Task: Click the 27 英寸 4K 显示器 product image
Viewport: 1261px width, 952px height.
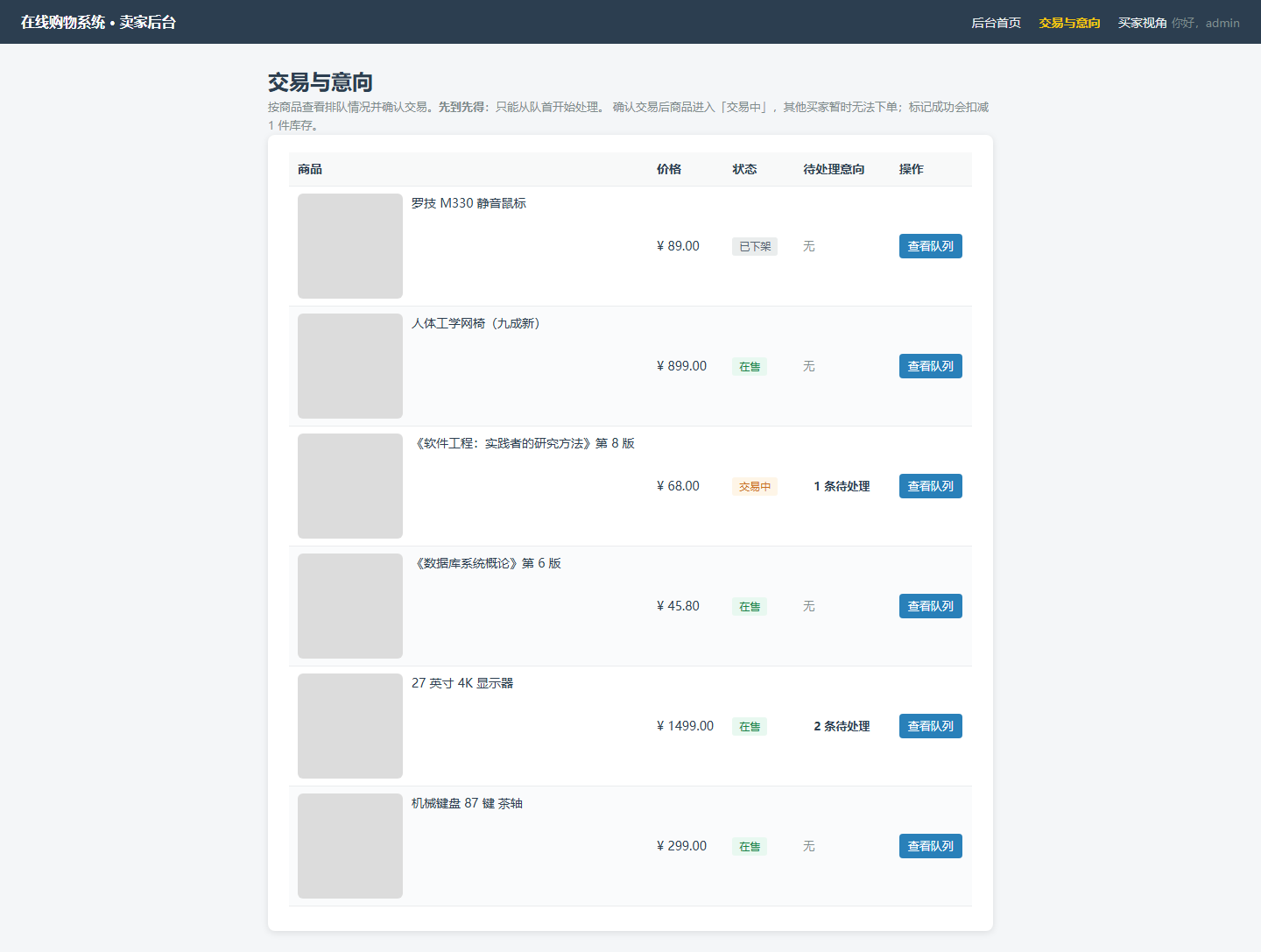Action: (350, 726)
